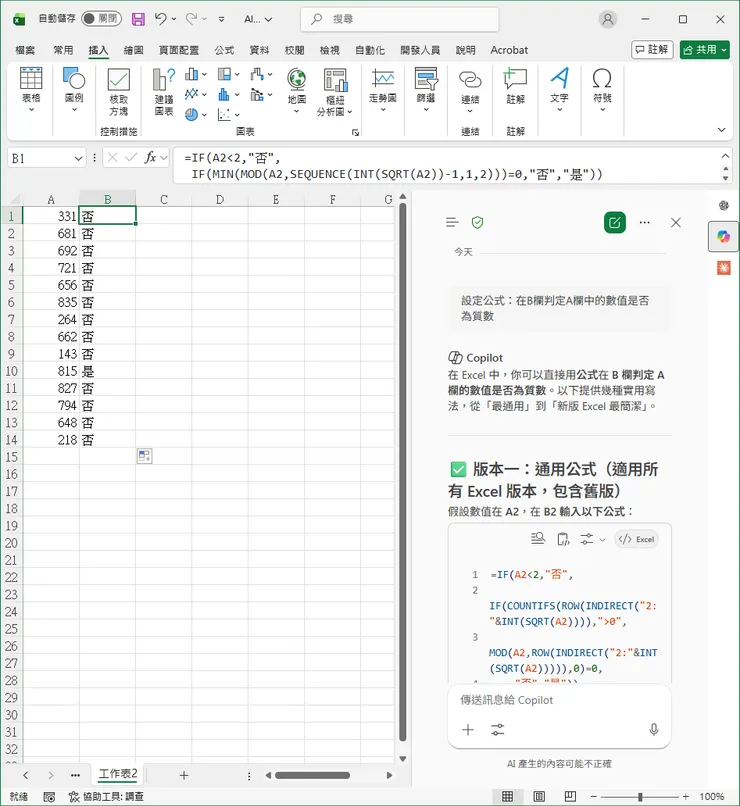This screenshot has height=806, width=740.
Task: Select cell A10 containing 815
Action: (x=51, y=371)
